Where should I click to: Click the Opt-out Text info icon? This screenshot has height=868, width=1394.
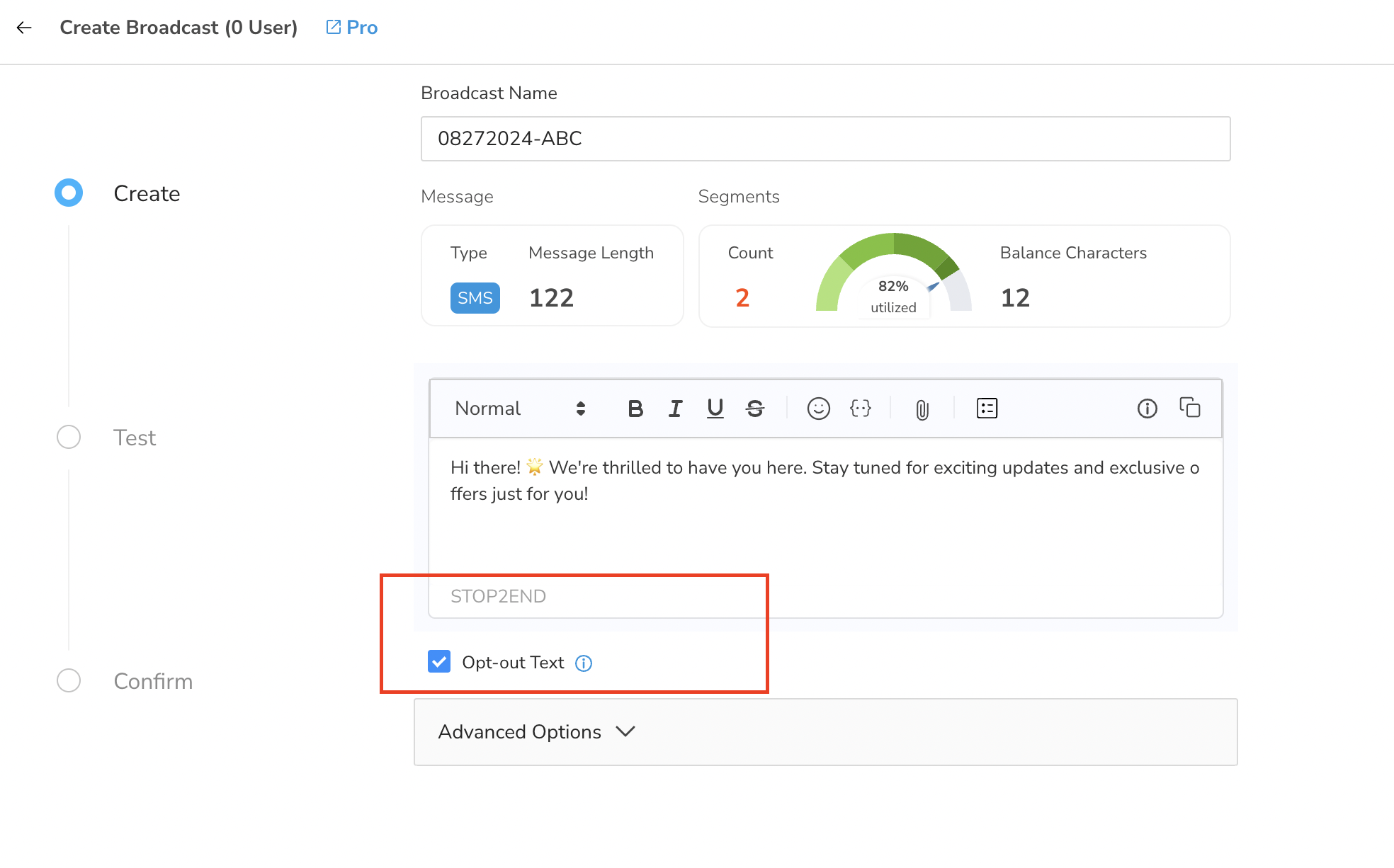coord(584,663)
